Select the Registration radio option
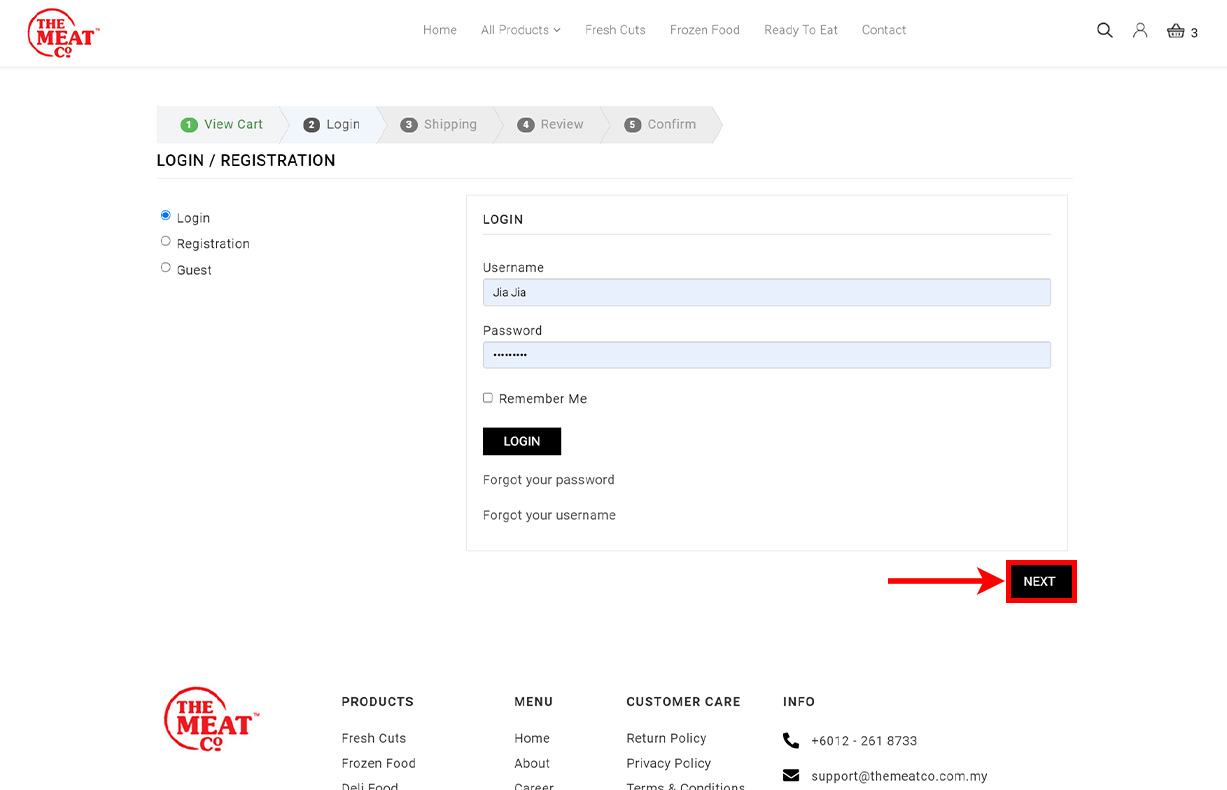 click(x=166, y=242)
